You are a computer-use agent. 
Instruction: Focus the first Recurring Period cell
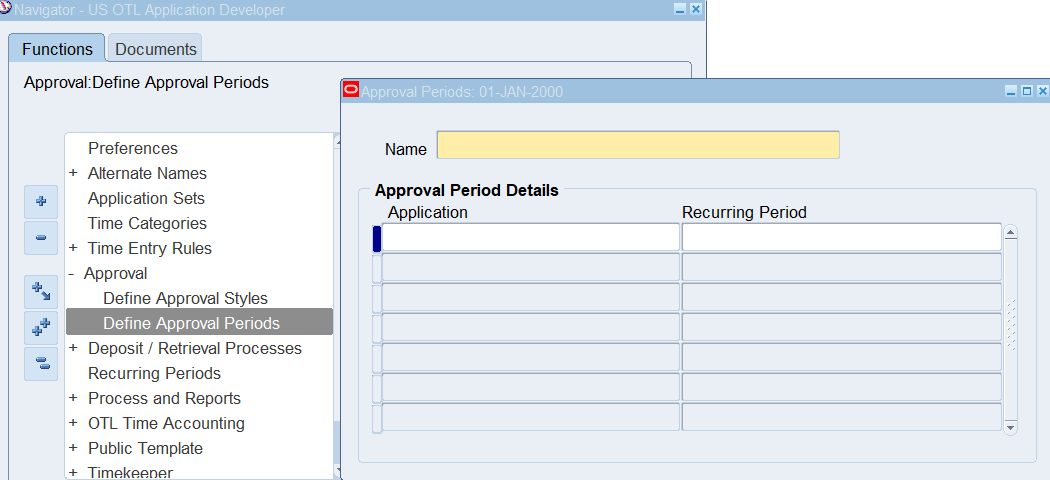(841, 237)
